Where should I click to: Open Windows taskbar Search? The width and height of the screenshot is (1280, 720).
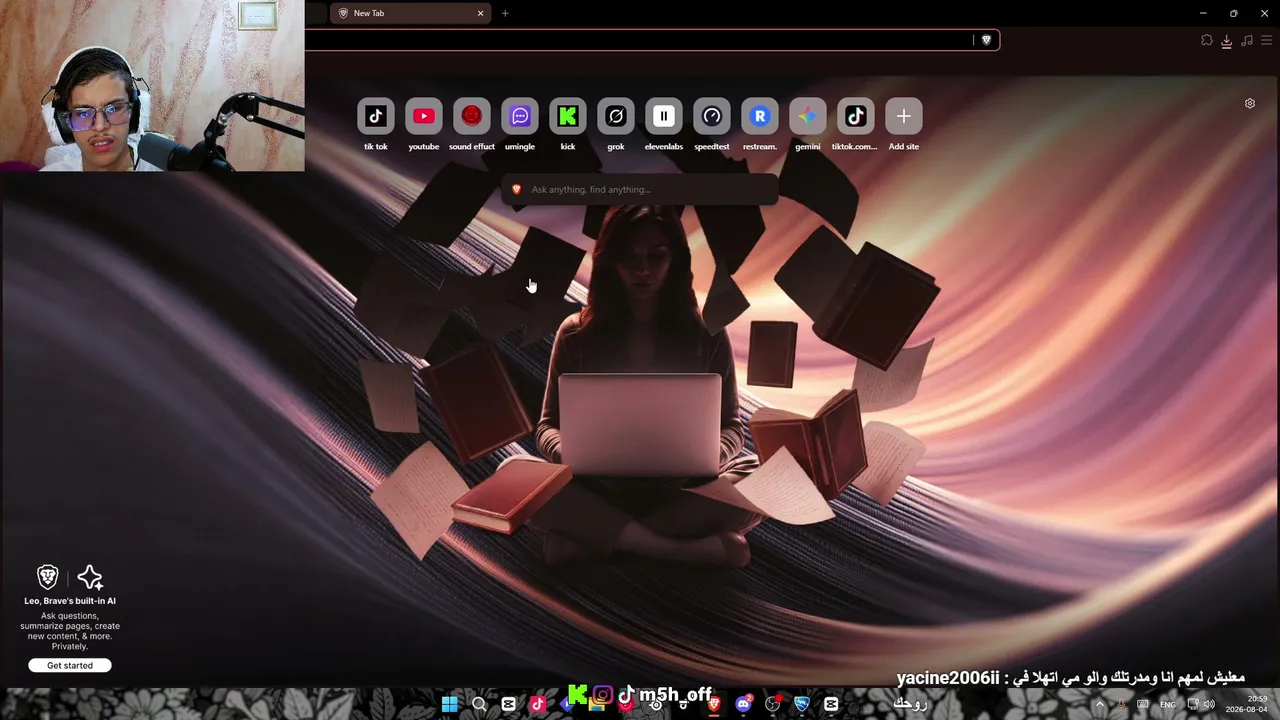pos(479,704)
